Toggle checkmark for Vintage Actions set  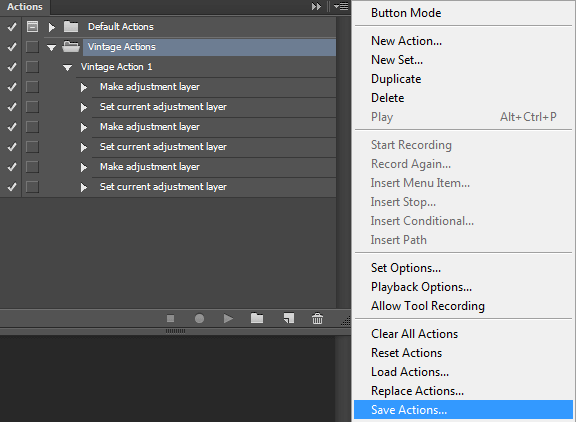(x=12, y=47)
